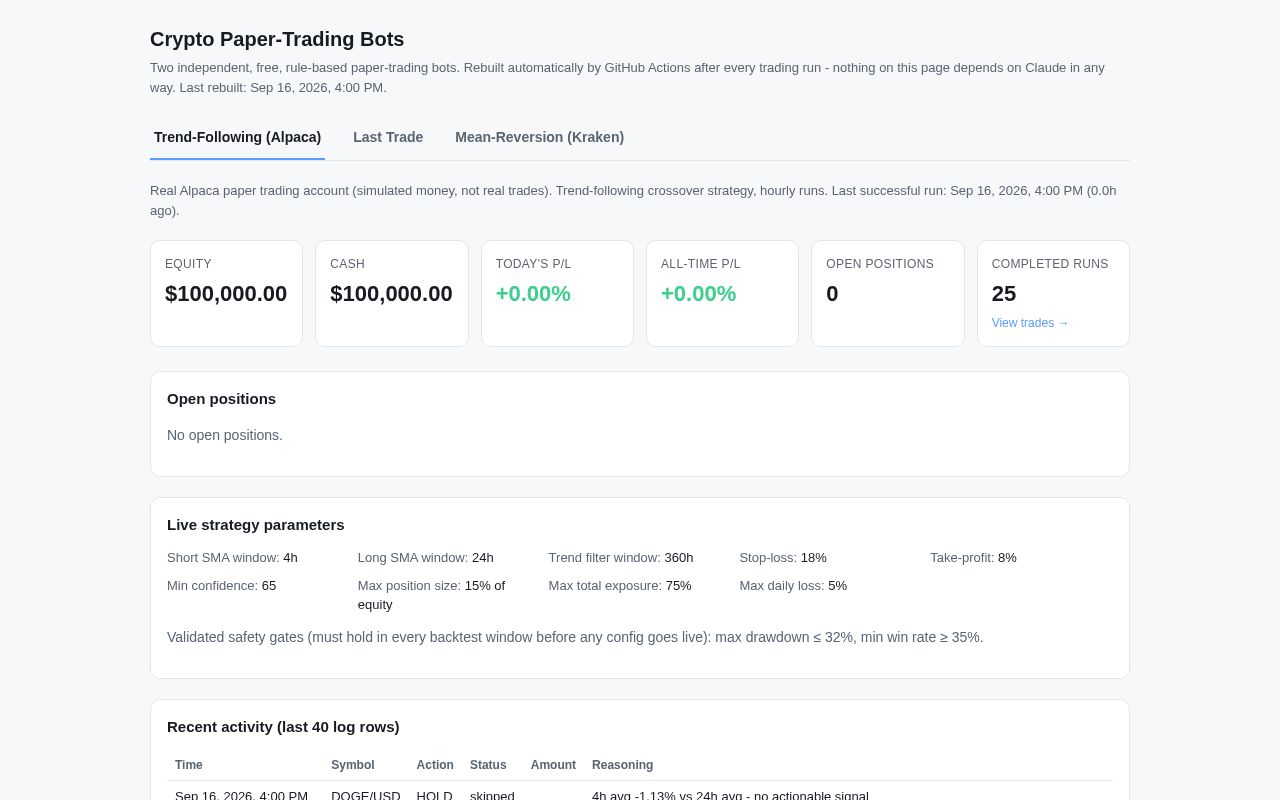This screenshot has width=1280, height=800.
Task: Click the Max daily loss: 5% parameter
Action: coord(793,585)
